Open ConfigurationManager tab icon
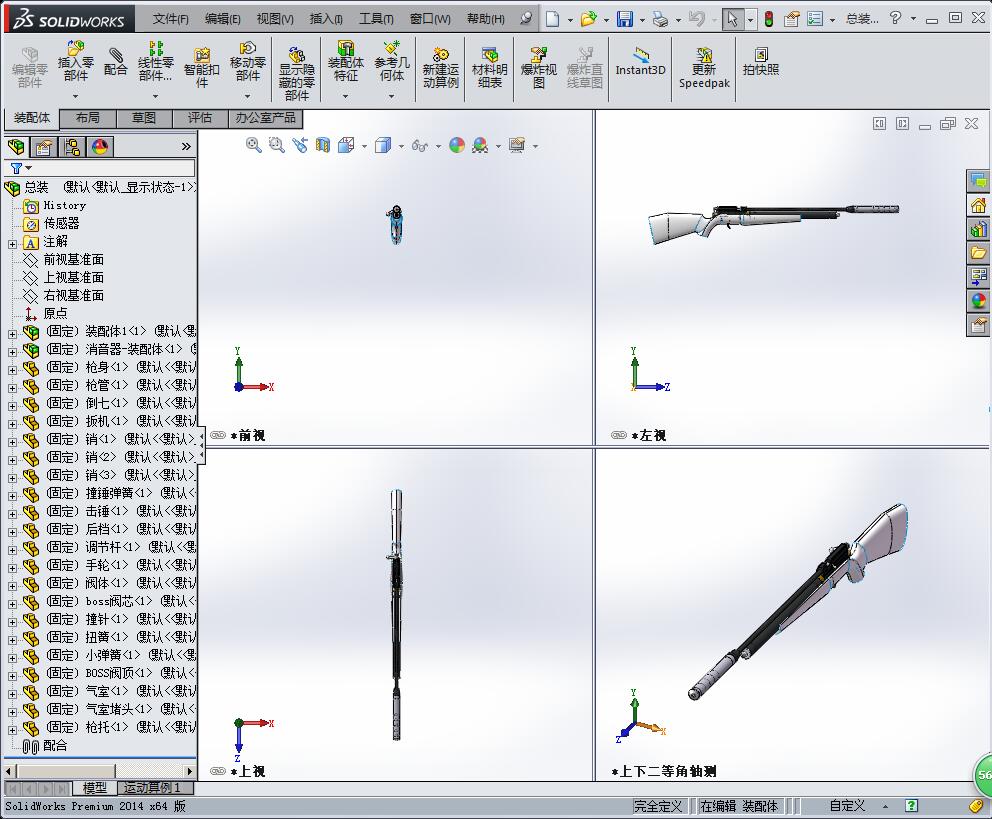Screen dimensions: 992x819 pos(72,147)
